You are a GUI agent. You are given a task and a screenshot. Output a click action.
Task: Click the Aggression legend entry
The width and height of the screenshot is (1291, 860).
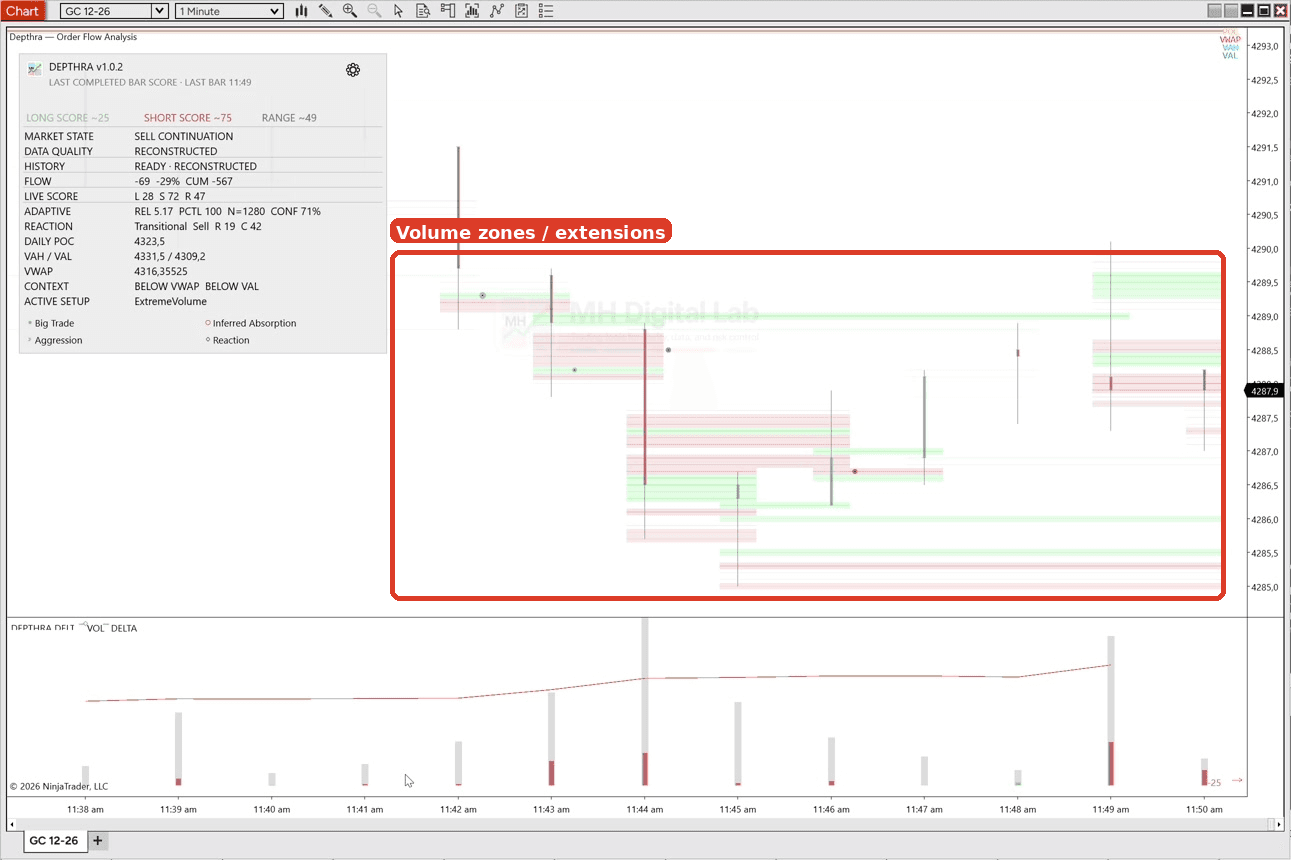[x=55, y=340]
